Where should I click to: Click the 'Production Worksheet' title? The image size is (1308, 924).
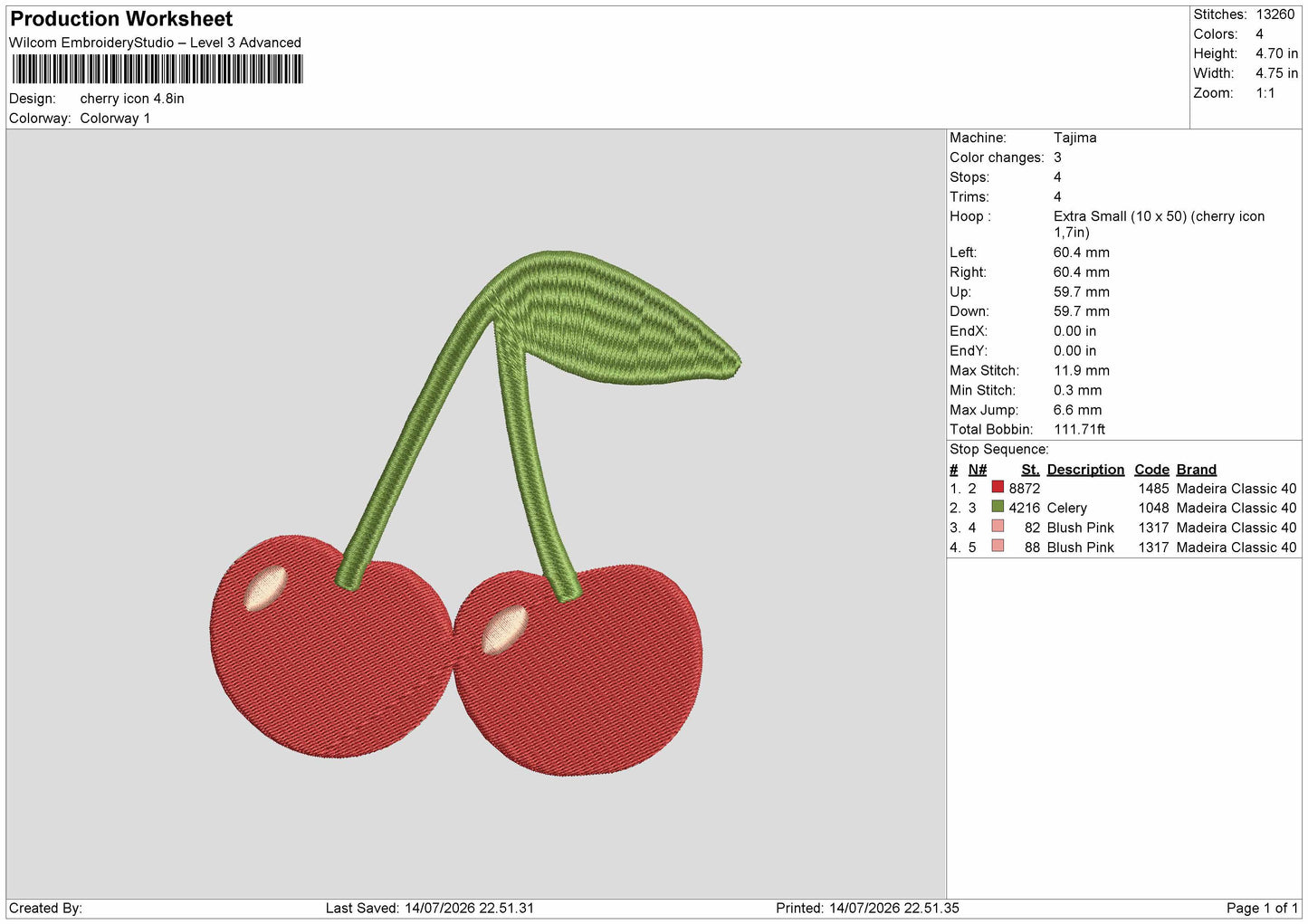pos(121,19)
